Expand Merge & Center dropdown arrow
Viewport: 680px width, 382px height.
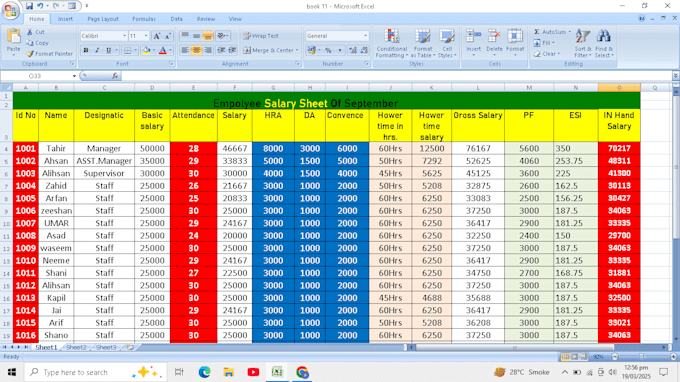click(x=297, y=50)
